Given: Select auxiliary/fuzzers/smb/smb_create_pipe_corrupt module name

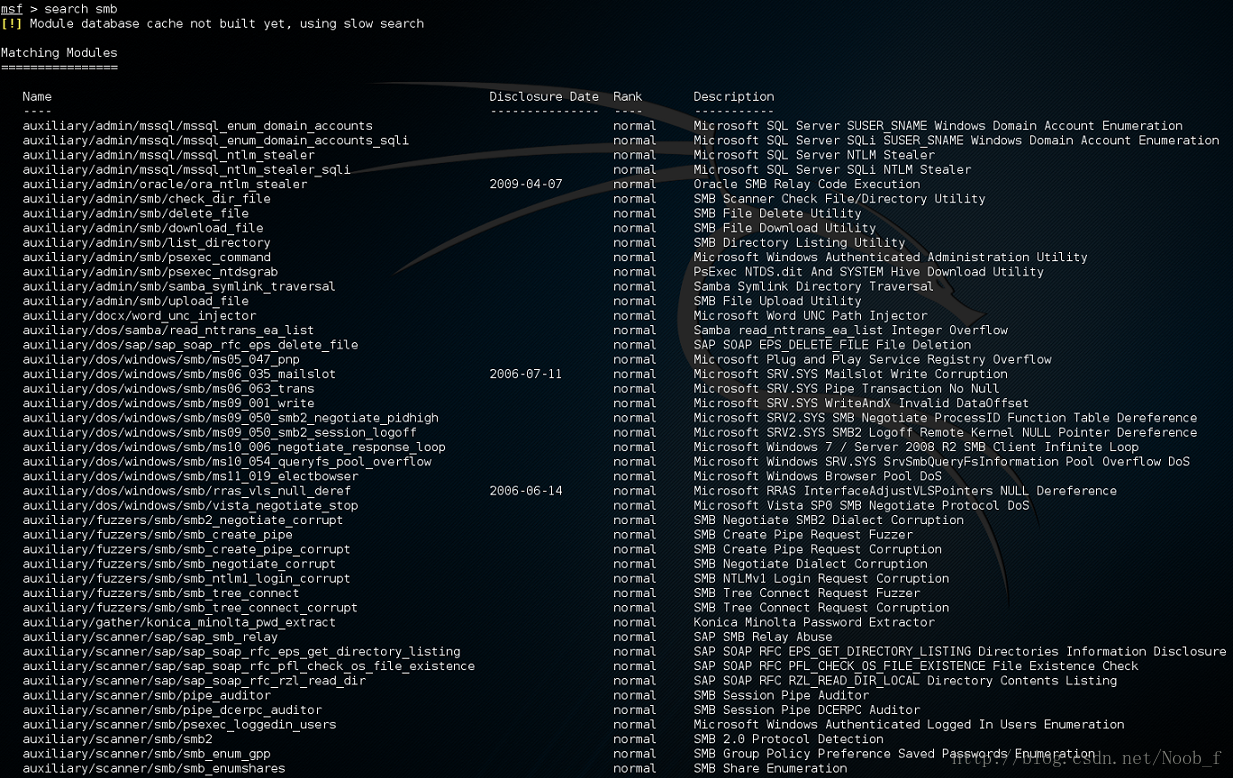Looking at the screenshot, I should [x=187, y=549].
